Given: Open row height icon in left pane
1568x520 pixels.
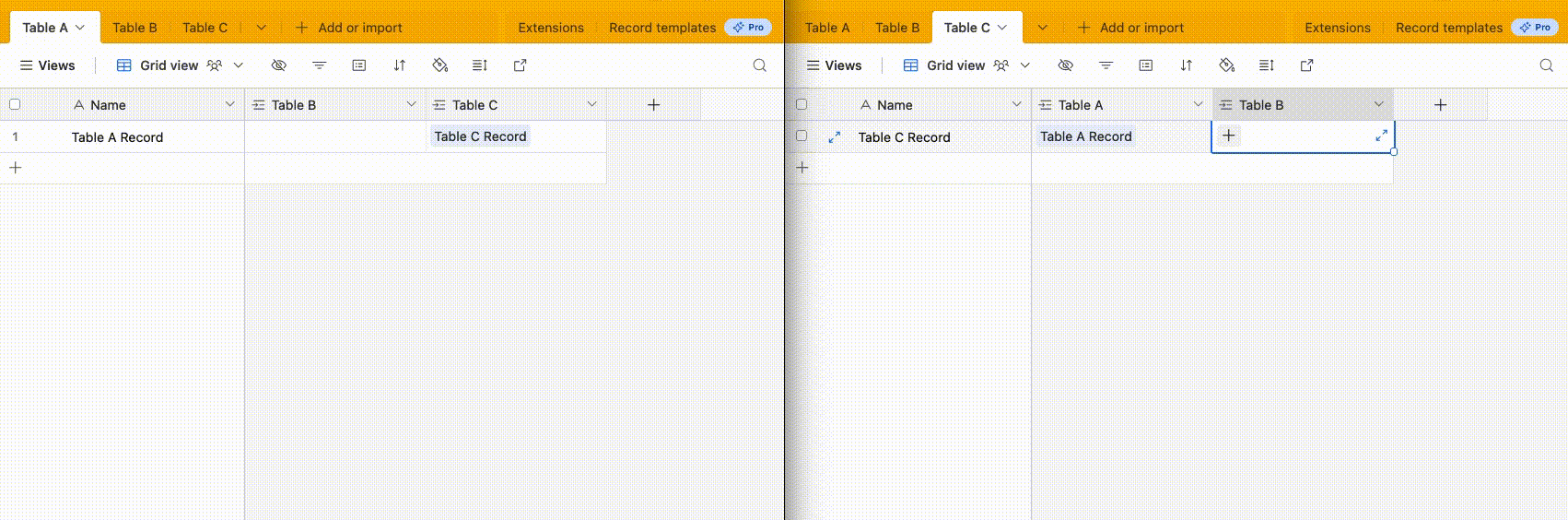Looking at the screenshot, I should [x=480, y=65].
